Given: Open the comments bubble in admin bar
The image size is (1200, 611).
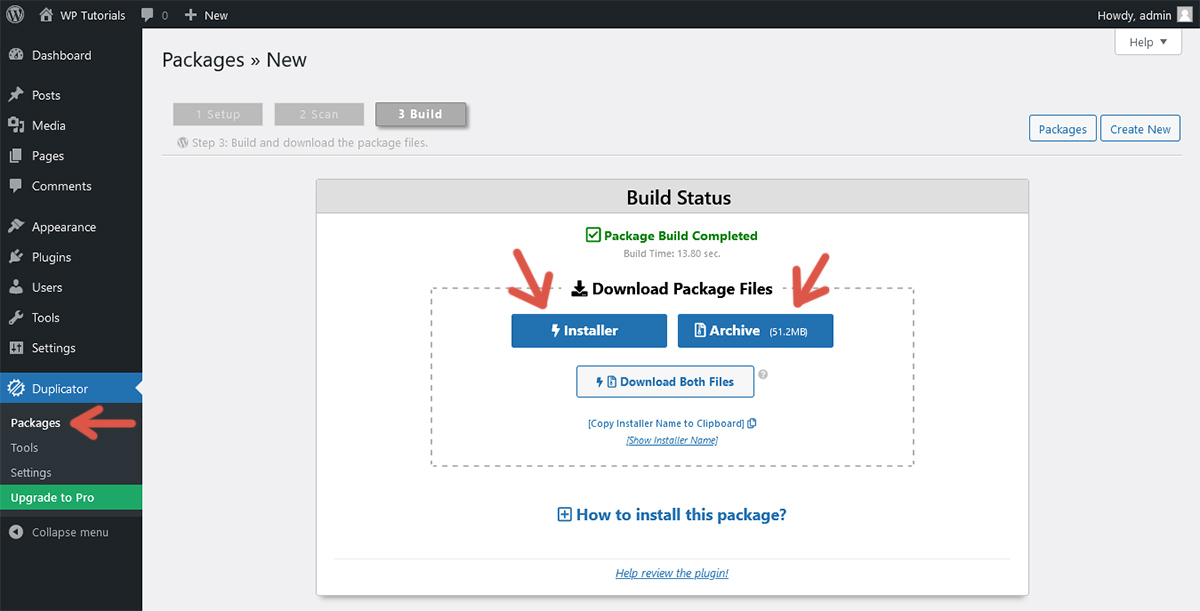Looking at the screenshot, I should coord(148,16).
